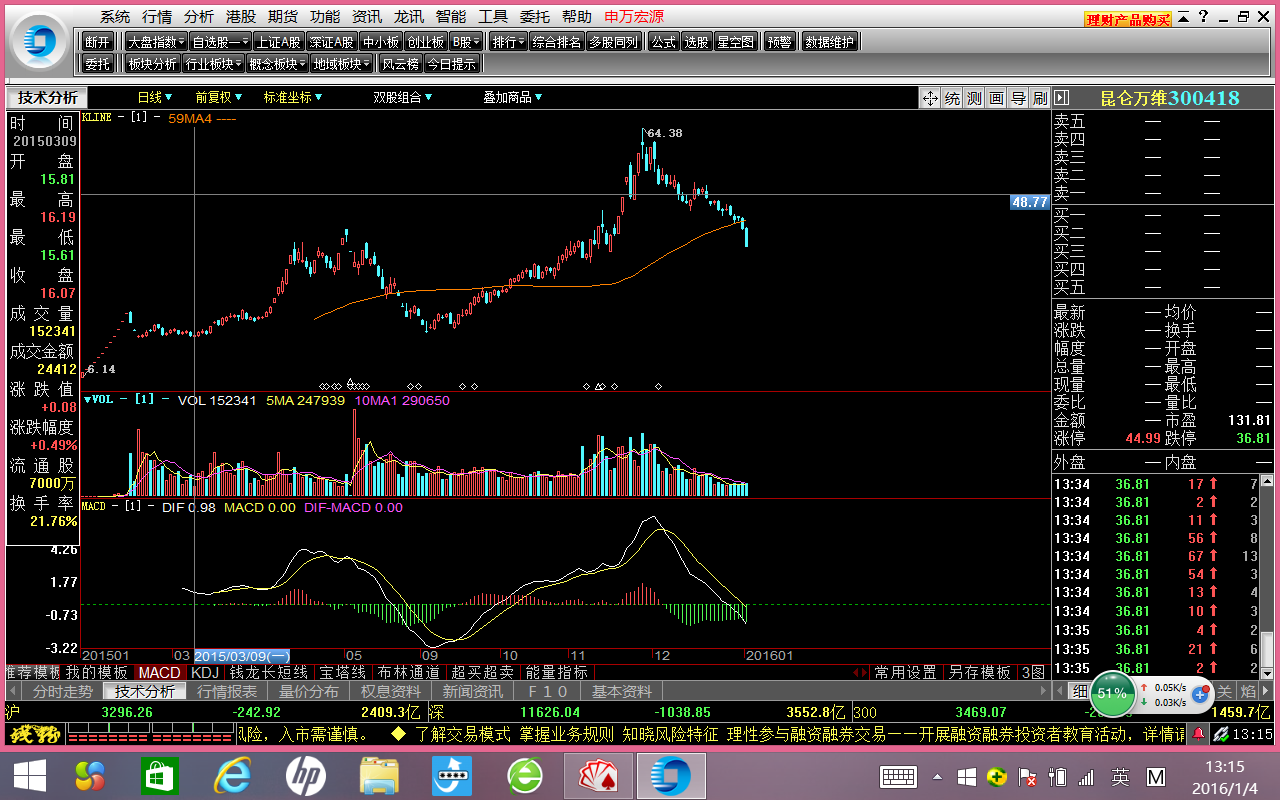This screenshot has height=800, width=1280.
Task: Click the 导 export tool button
Action: (1018, 98)
